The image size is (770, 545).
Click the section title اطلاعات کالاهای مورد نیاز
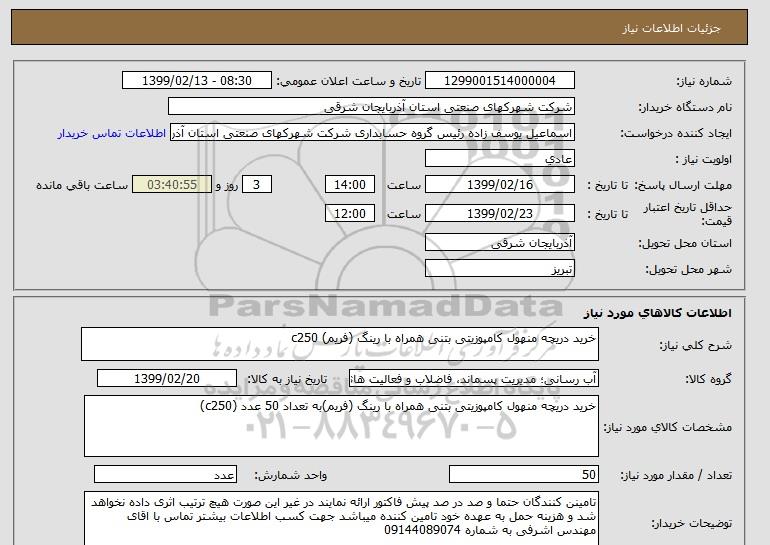click(658, 313)
